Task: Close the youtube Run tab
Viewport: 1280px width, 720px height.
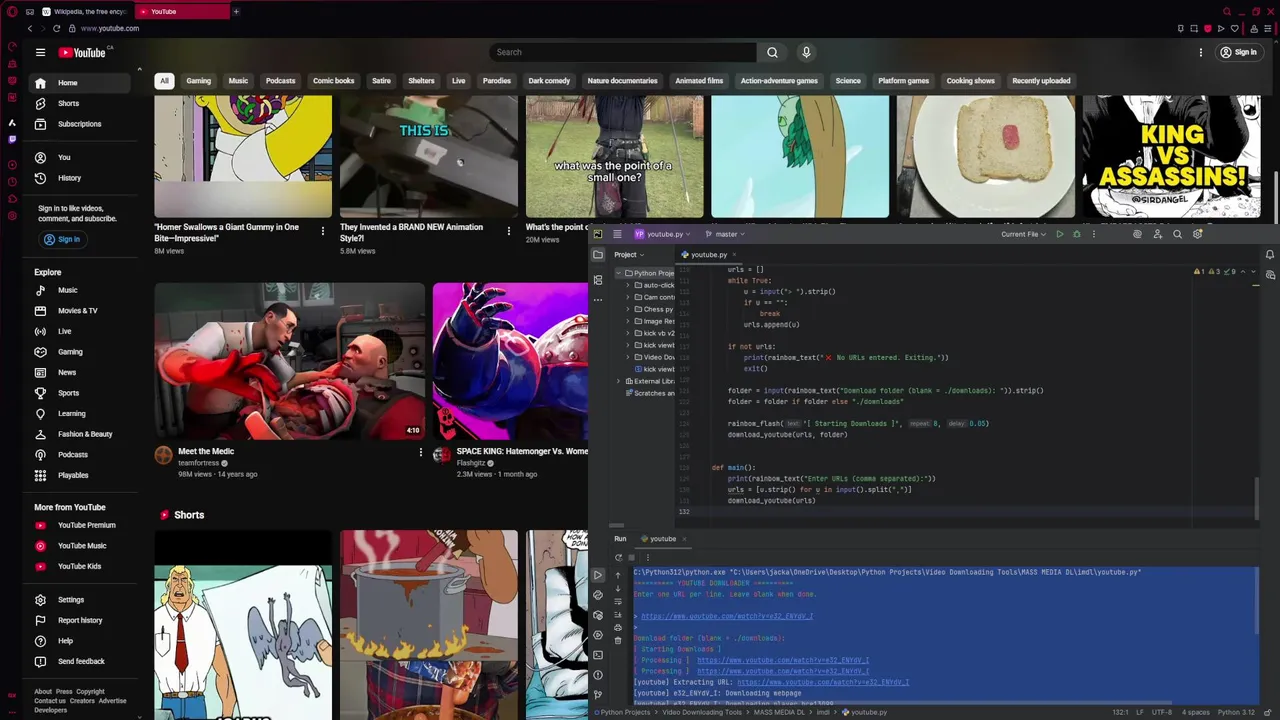Action: click(x=684, y=539)
